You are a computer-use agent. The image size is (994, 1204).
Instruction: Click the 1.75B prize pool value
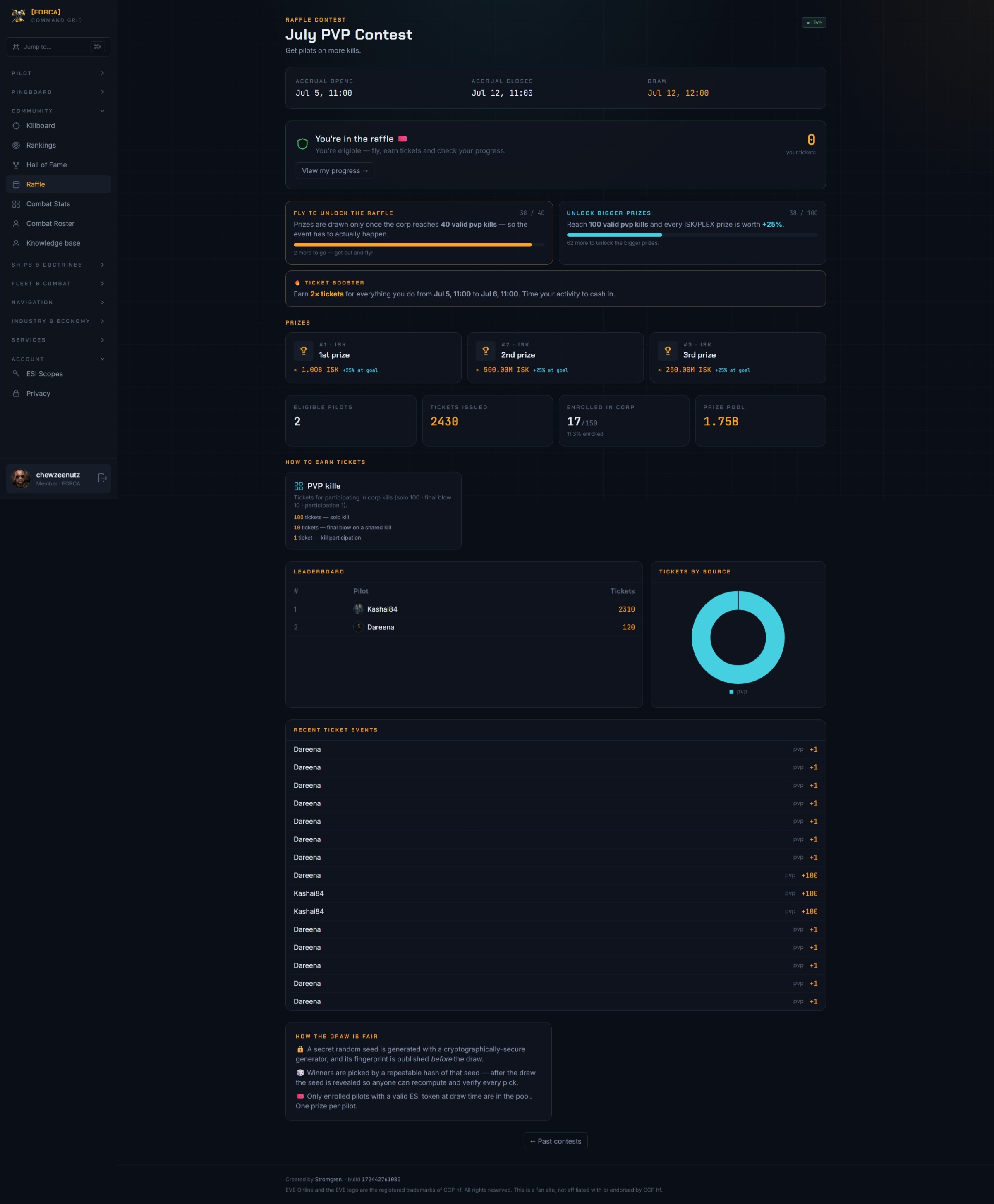[721, 422]
